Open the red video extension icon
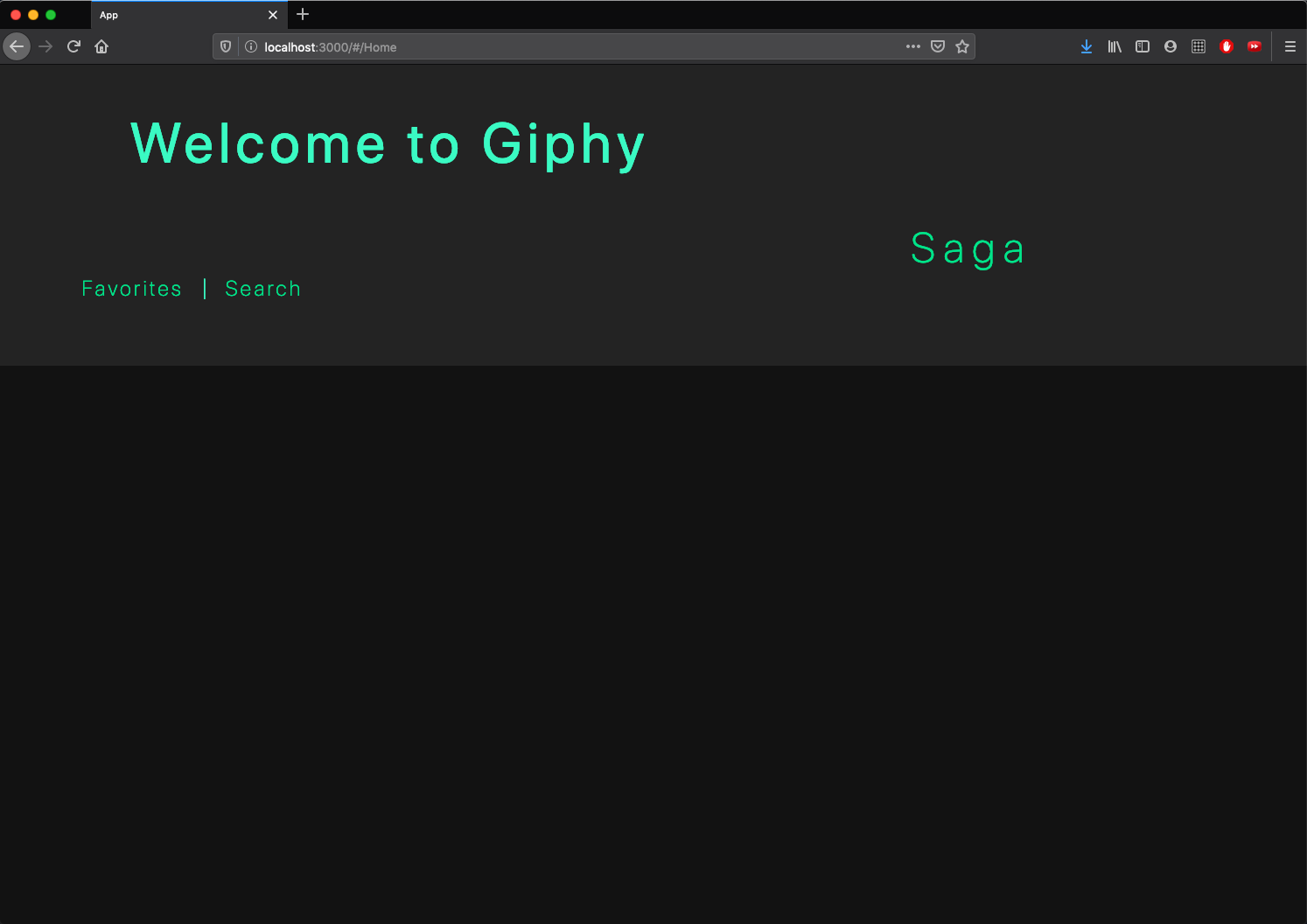The height and width of the screenshot is (924, 1307). (1255, 46)
